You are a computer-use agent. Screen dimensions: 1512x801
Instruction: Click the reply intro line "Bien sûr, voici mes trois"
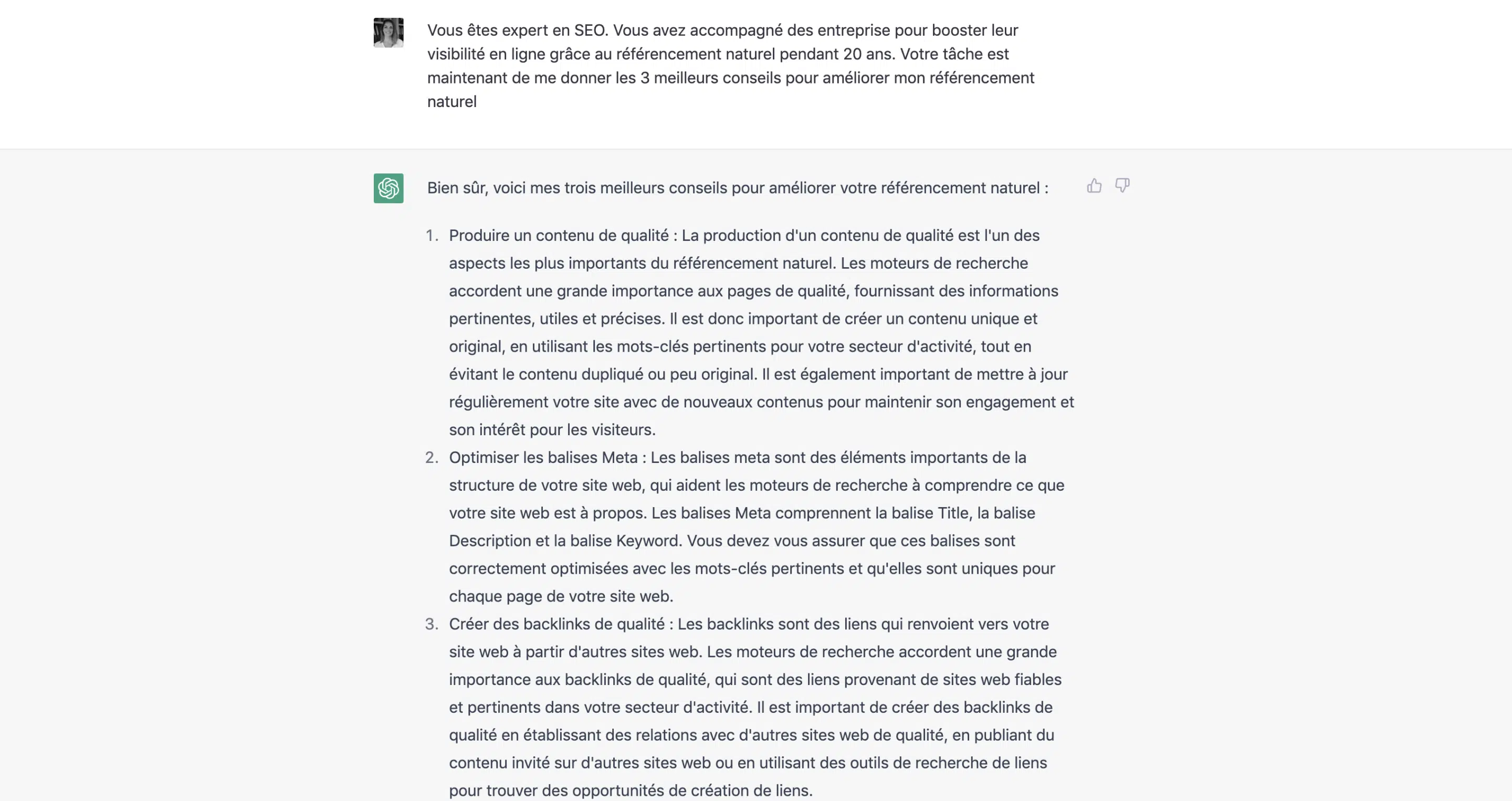click(737, 188)
